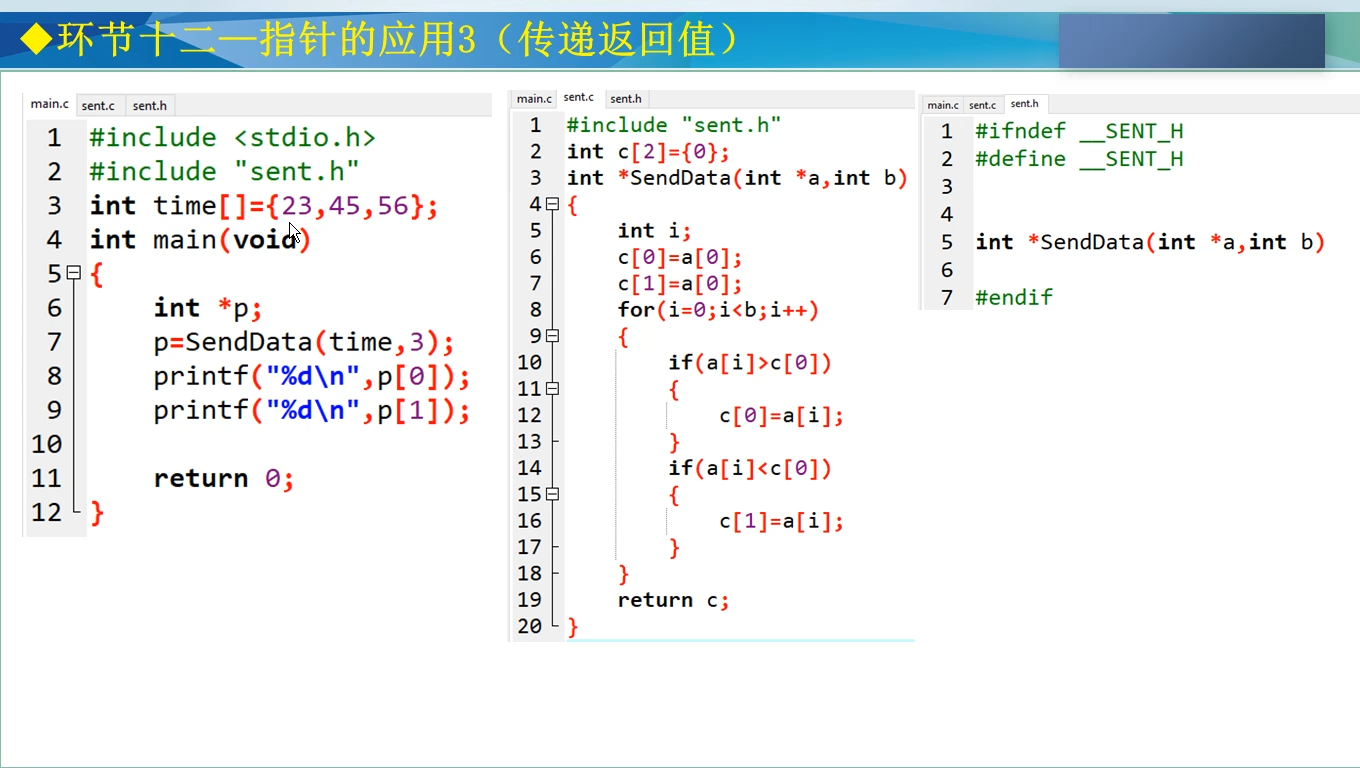Collapse second if-block fold marker at line 15
The width and height of the screenshot is (1360, 768).
pyautogui.click(x=553, y=494)
